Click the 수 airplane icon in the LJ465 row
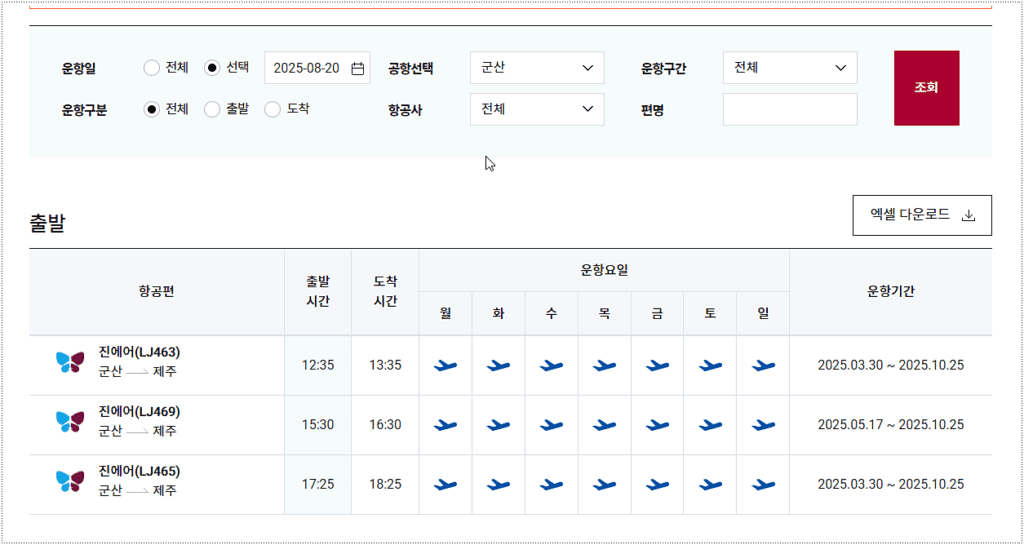The width and height of the screenshot is (1024, 545). 551,484
